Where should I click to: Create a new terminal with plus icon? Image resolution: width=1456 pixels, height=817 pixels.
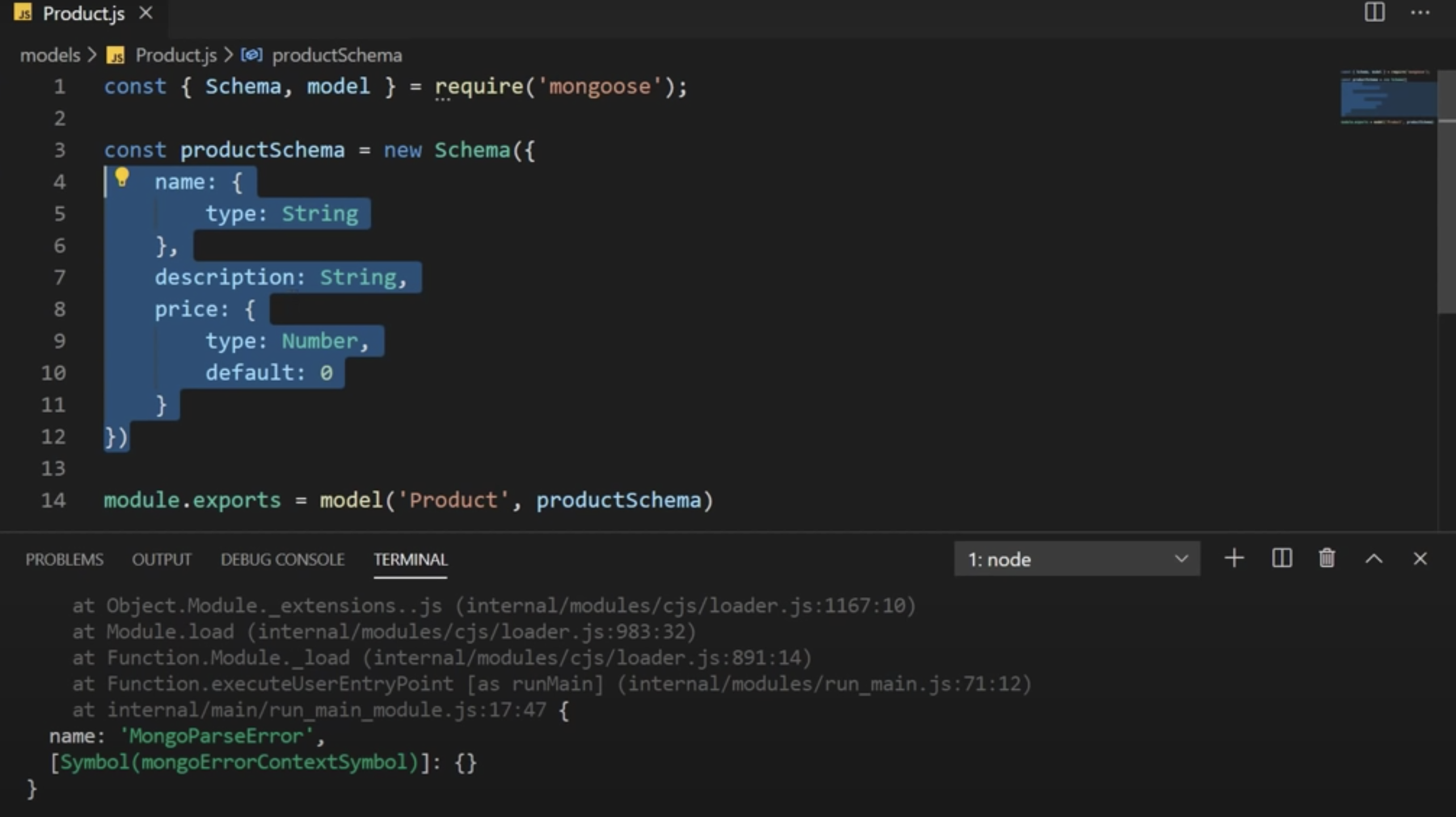[1234, 559]
